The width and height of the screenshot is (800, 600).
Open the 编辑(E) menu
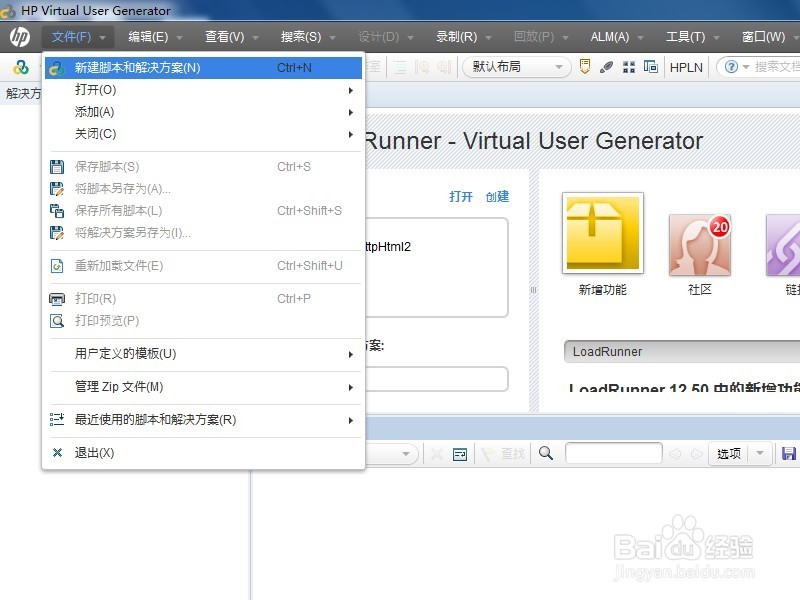[155, 37]
